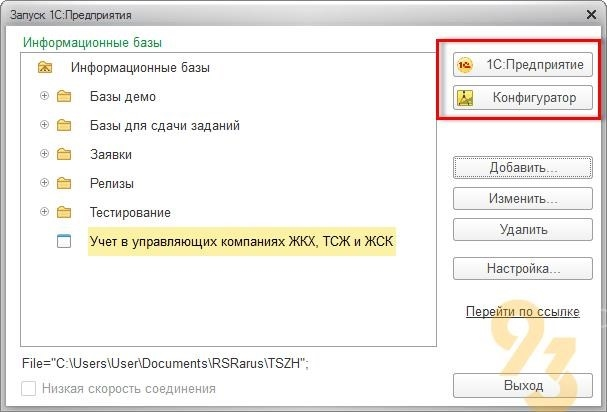The height and width of the screenshot is (412, 607).
Task: Click the Учет в управляющих компаниях database icon
Action: (64, 241)
